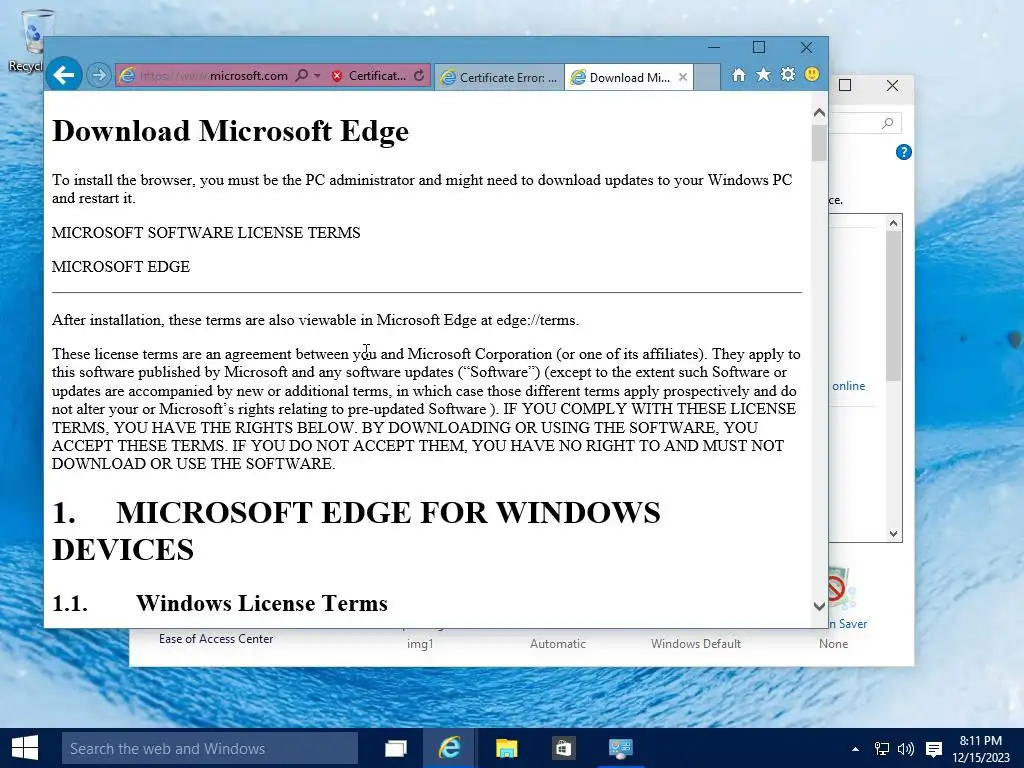Open the Store from the taskbar
The height and width of the screenshot is (768, 1024).
[563, 748]
